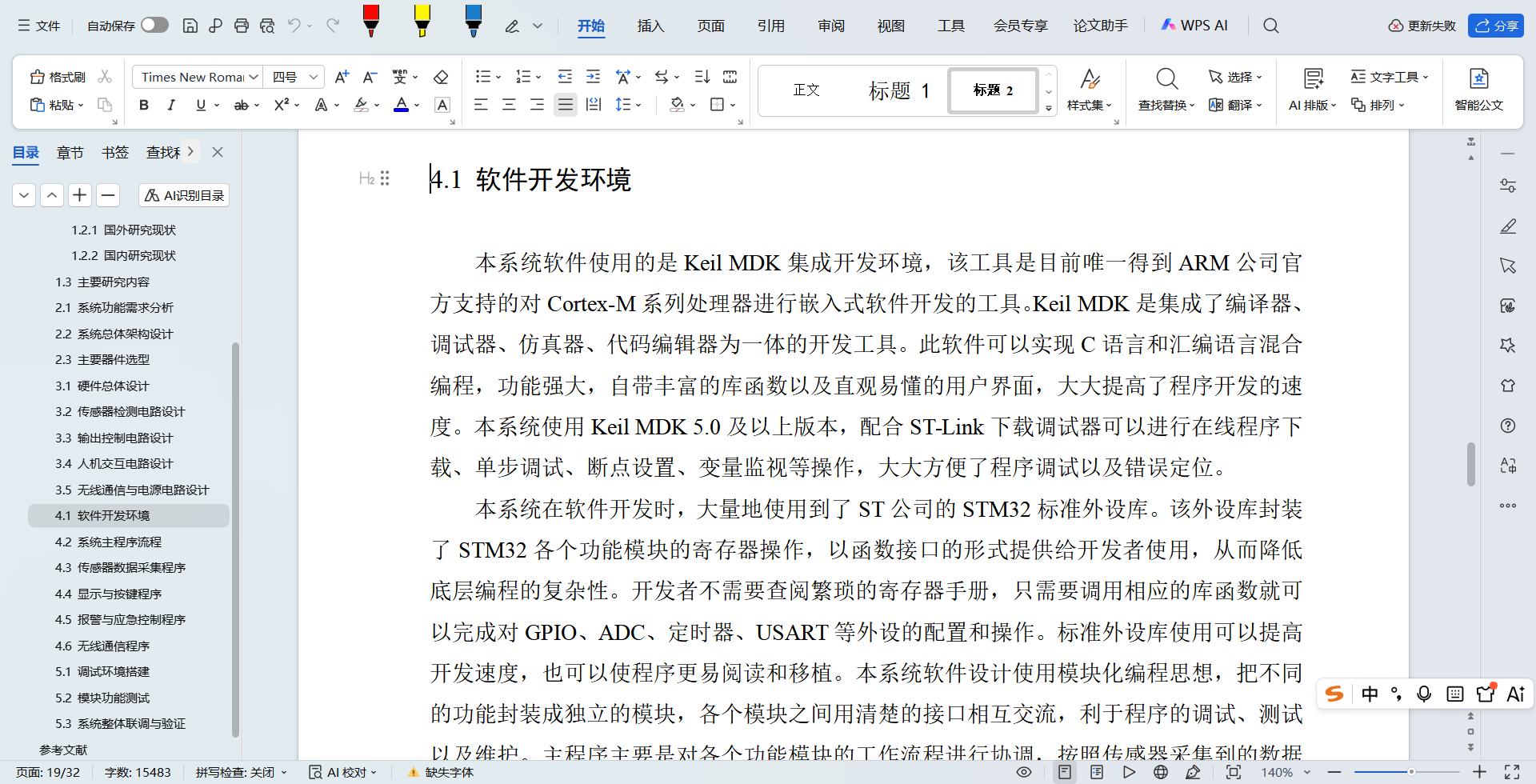Select left paragraph alignment
The width and height of the screenshot is (1536, 784).
pos(481,105)
